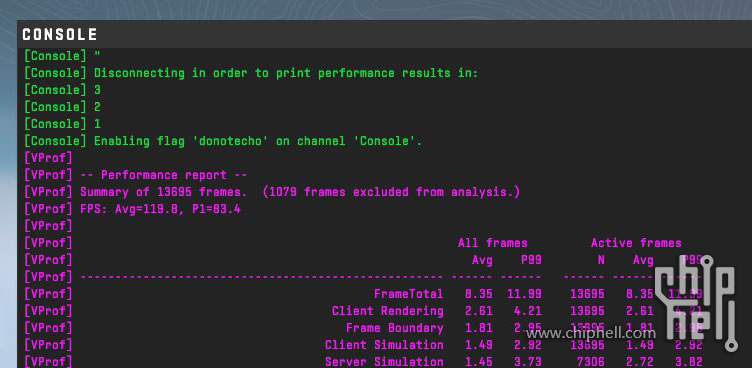The width and height of the screenshot is (752, 368).
Task: Click the CONSOLE title bar
Action: point(384,34)
